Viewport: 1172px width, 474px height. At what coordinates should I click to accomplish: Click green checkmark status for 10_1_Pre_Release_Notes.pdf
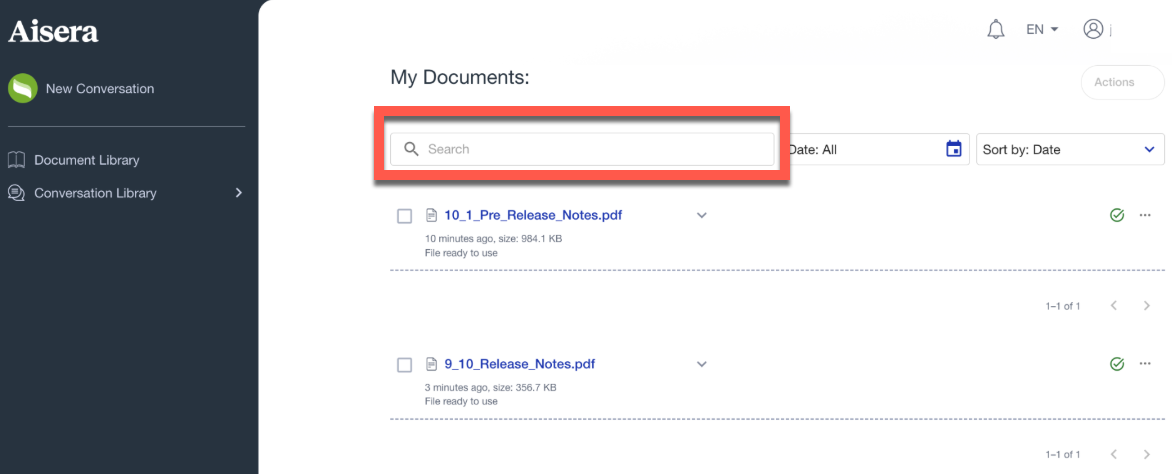tap(1117, 215)
